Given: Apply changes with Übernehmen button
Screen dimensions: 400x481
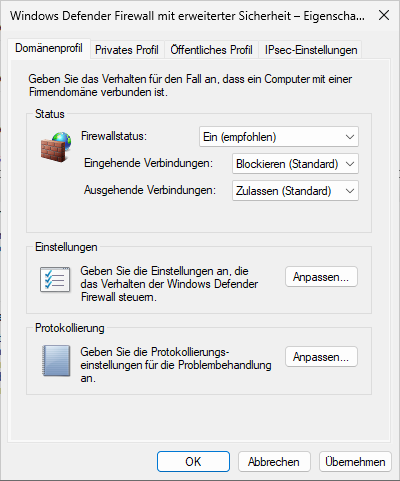Looking at the screenshot, I should (x=355, y=462).
